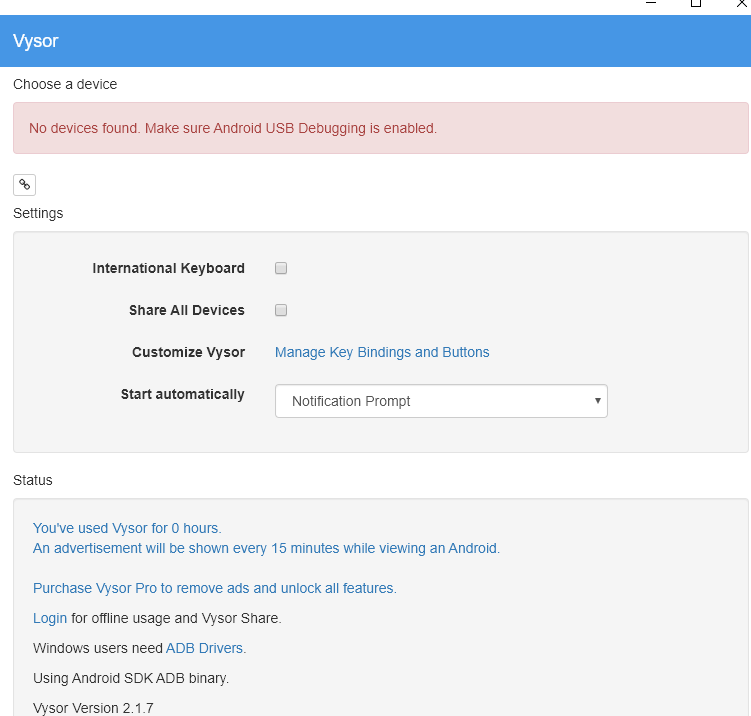Click the advertisement every 15 minutes link
751x716 pixels.
[x=266, y=548]
